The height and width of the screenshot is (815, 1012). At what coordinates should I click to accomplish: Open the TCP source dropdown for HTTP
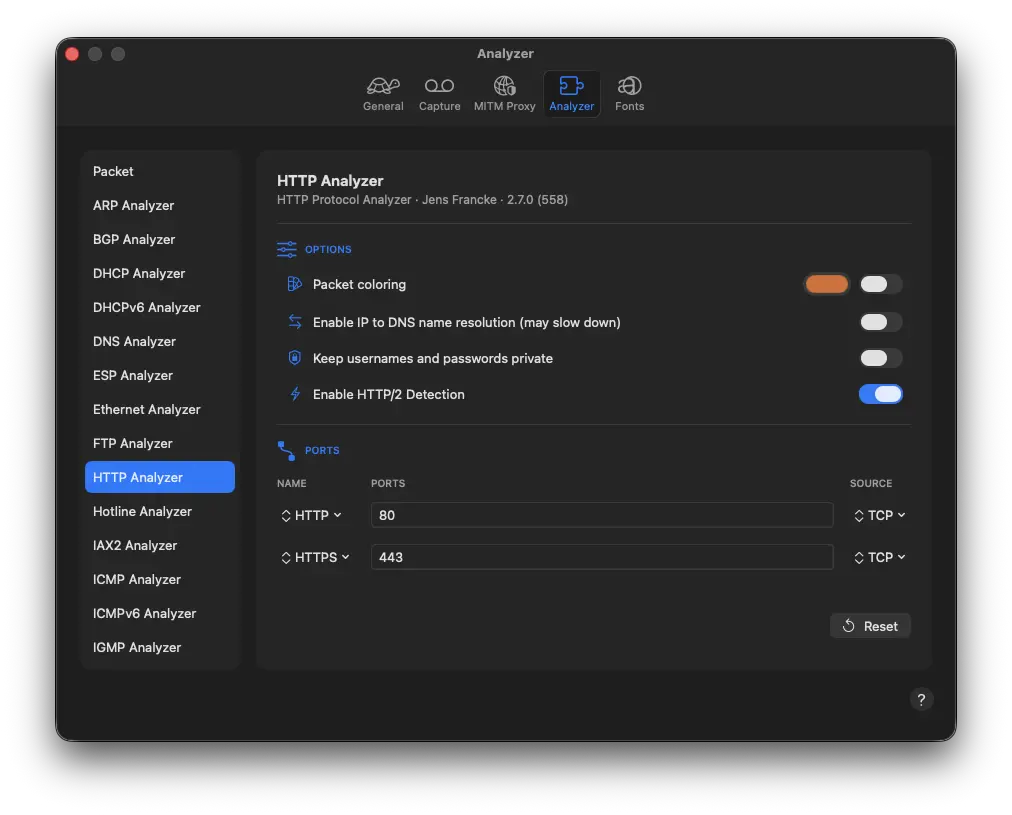pos(880,516)
